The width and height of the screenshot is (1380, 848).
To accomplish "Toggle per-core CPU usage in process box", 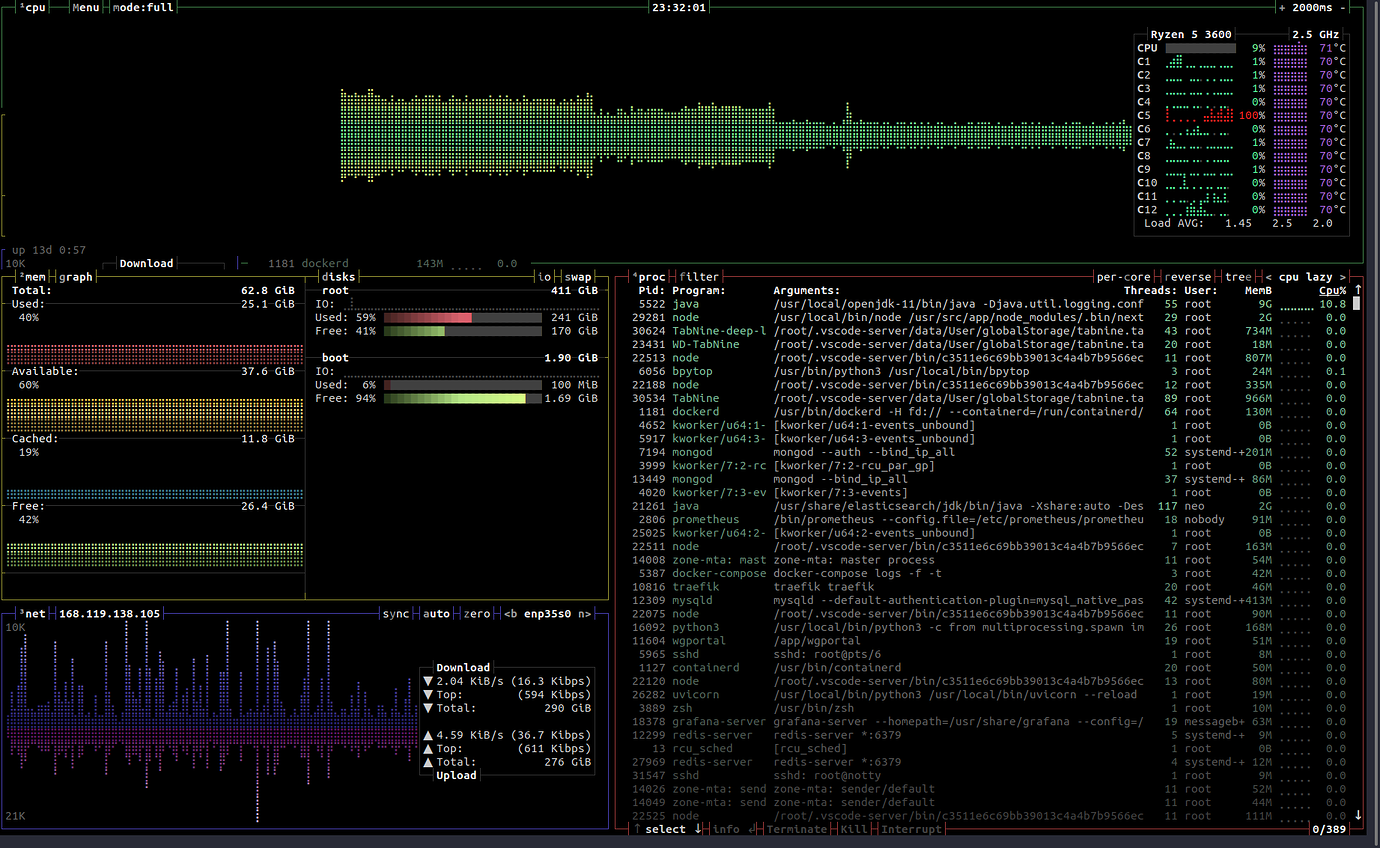I will click(1124, 277).
